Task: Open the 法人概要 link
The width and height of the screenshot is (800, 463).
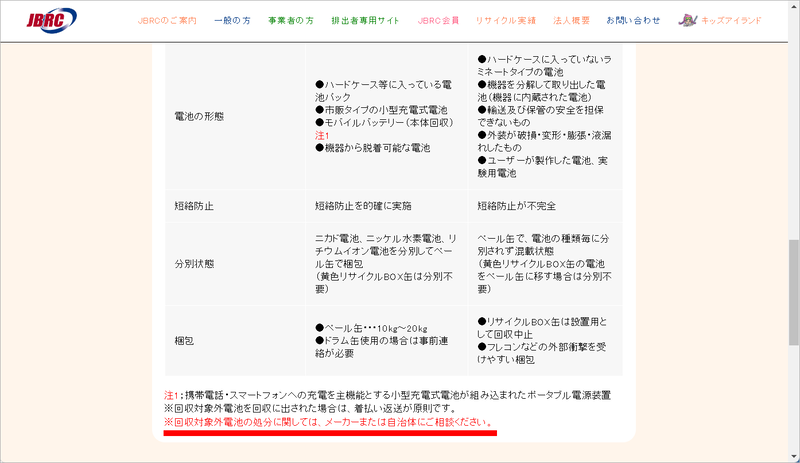Action: pos(571,21)
